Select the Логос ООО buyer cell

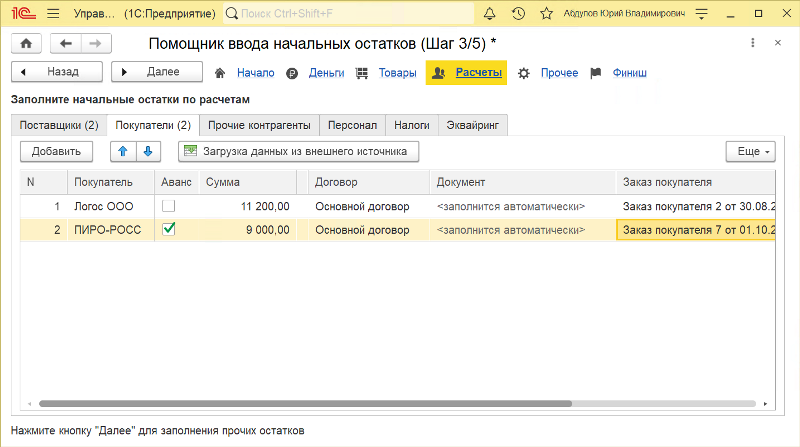[111, 206]
